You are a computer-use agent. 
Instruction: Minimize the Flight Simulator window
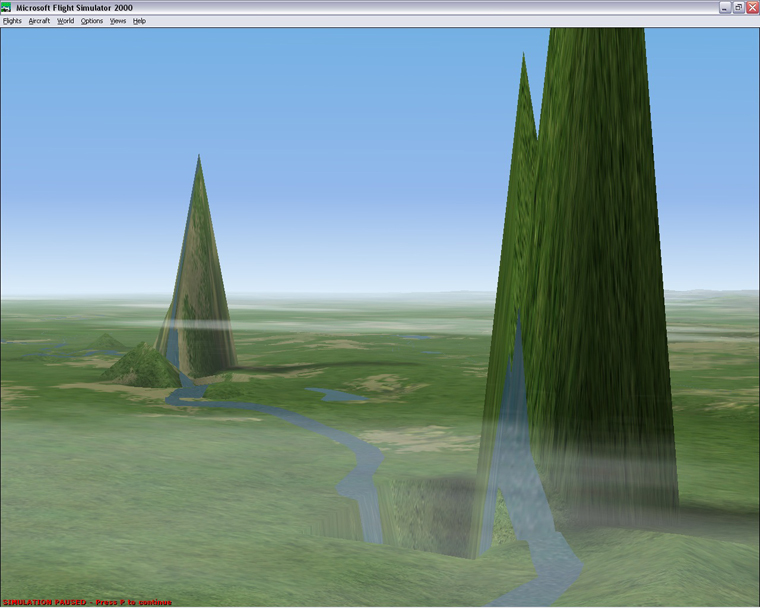point(725,7)
